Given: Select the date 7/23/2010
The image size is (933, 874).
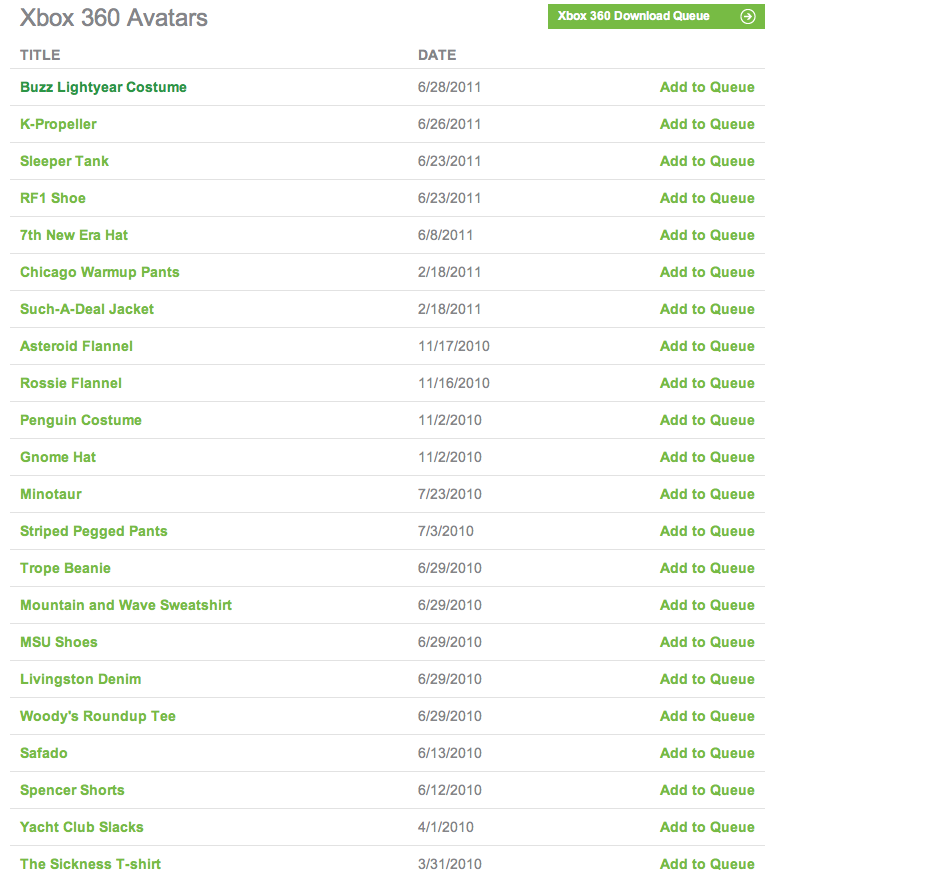Looking at the screenshot, I should 449,494.
